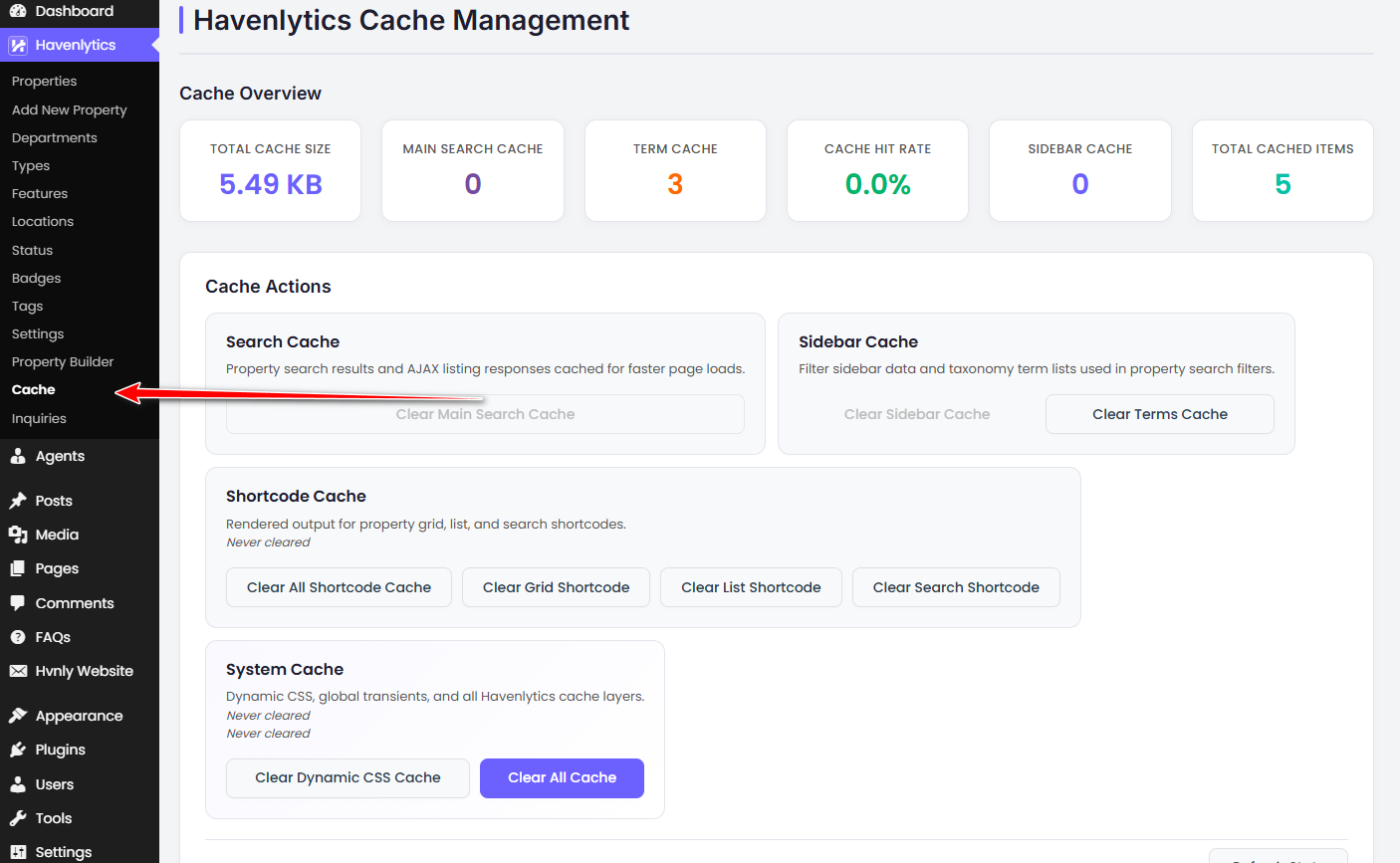Screen dimensions: 1400x863
Task: Click the Plugins plug icon
Action: (18, 750)
